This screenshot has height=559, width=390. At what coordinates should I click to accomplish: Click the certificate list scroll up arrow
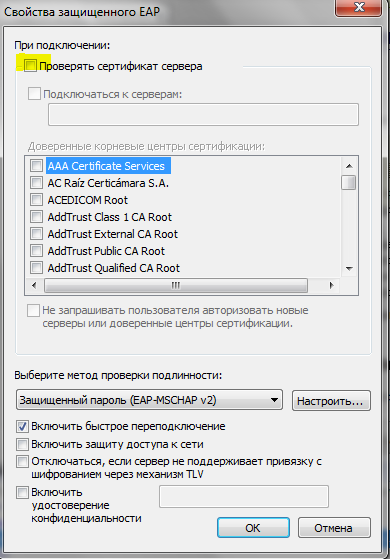tap(349, 166)
